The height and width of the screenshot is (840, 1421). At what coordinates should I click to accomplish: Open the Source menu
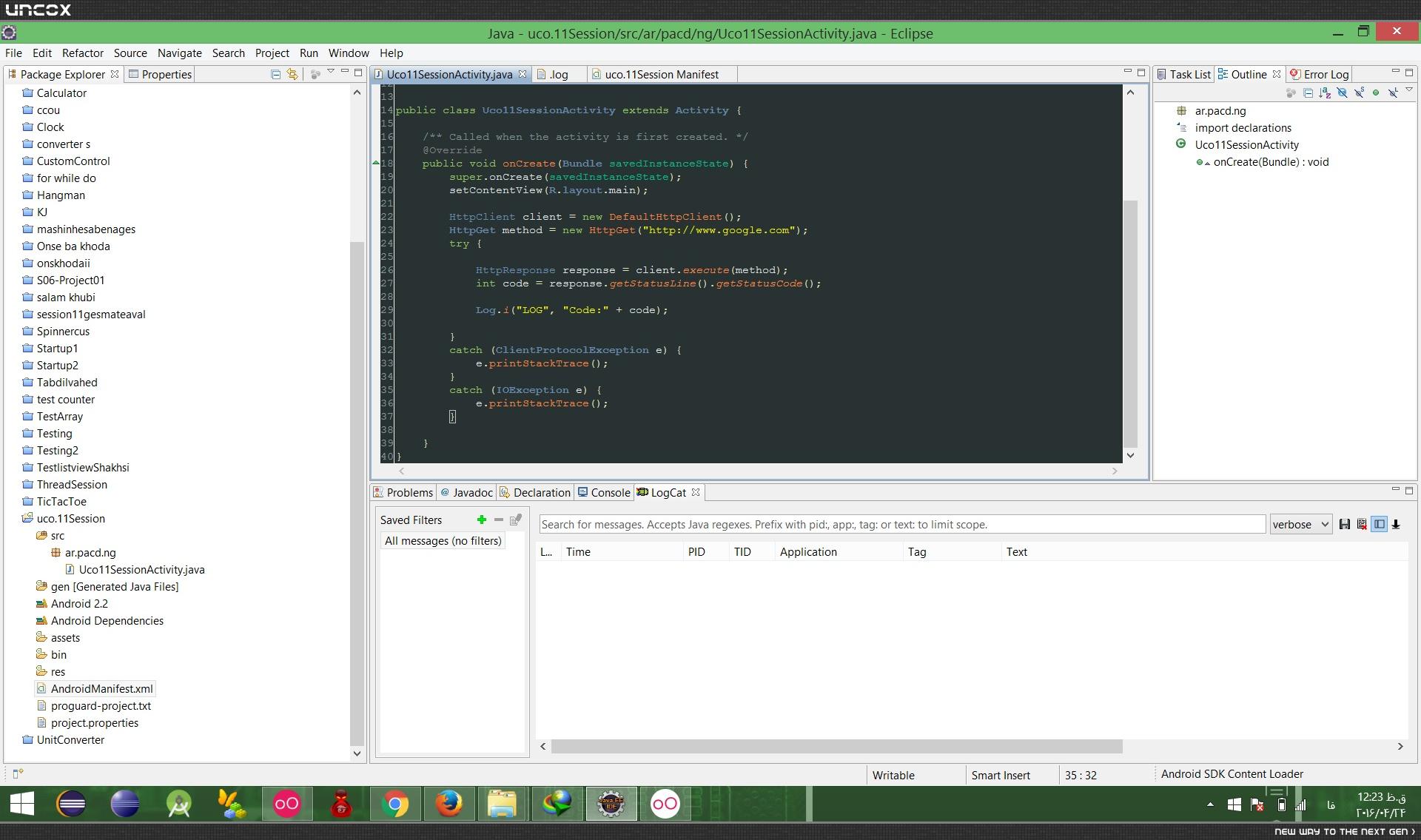pyautogui.click(x=130, y=53)
